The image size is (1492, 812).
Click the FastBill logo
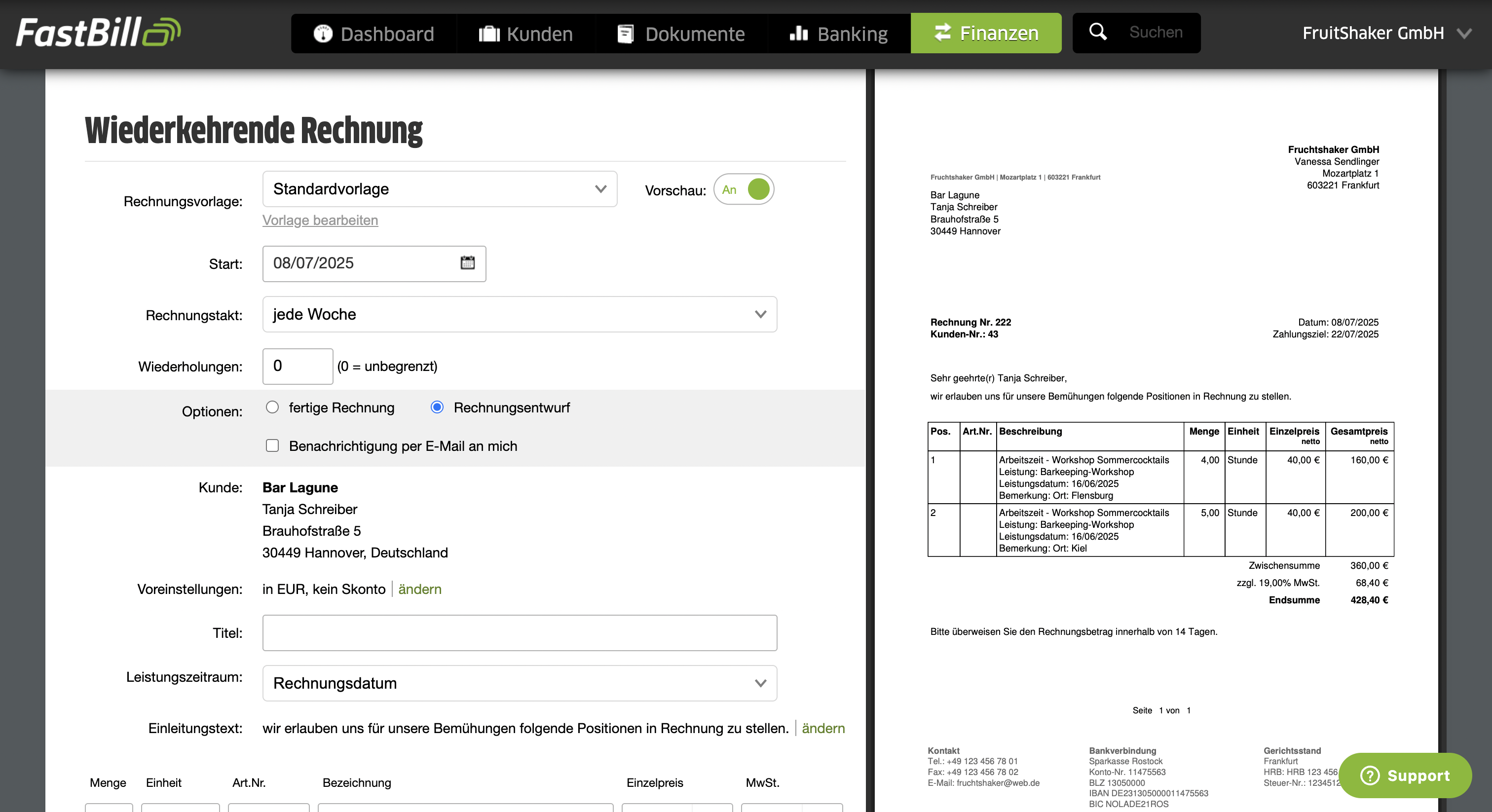[x=99, y=32]
